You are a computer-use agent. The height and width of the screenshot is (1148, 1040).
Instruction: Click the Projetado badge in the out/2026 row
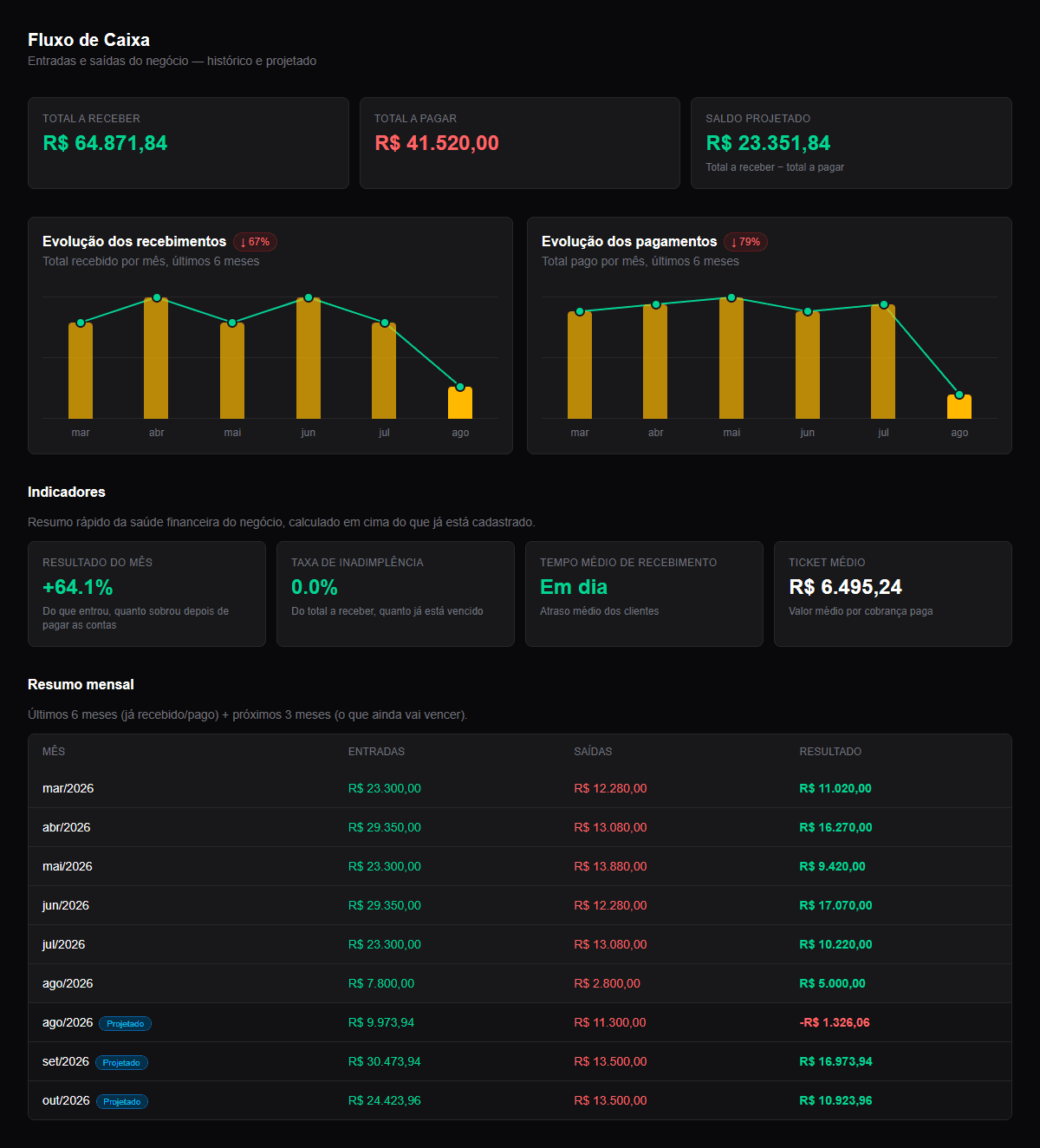point(122,1102)
